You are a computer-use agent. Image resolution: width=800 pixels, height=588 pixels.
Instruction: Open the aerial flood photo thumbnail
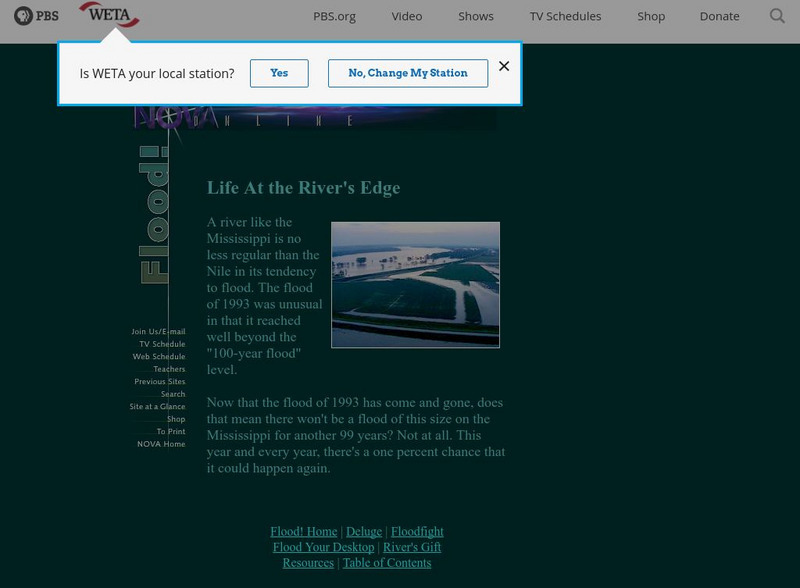(x=415, y=285)
